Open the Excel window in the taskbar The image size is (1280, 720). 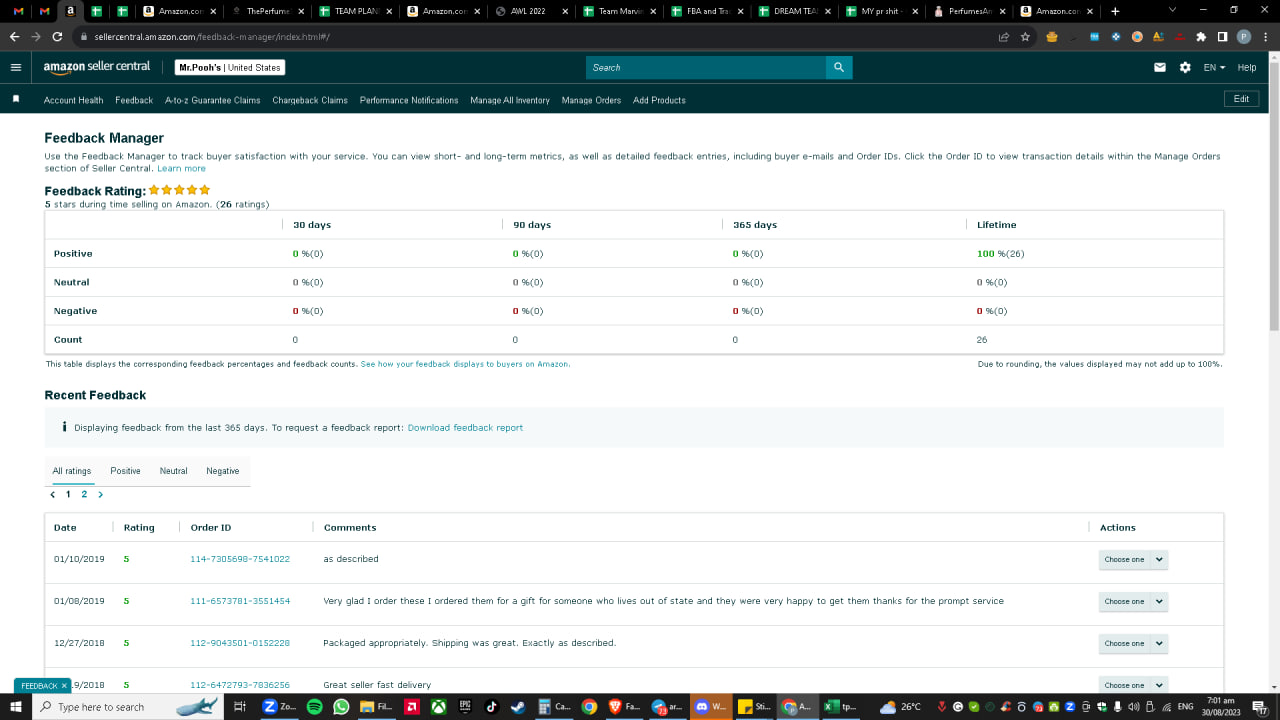pyautogui.click(x=842, y=706)
